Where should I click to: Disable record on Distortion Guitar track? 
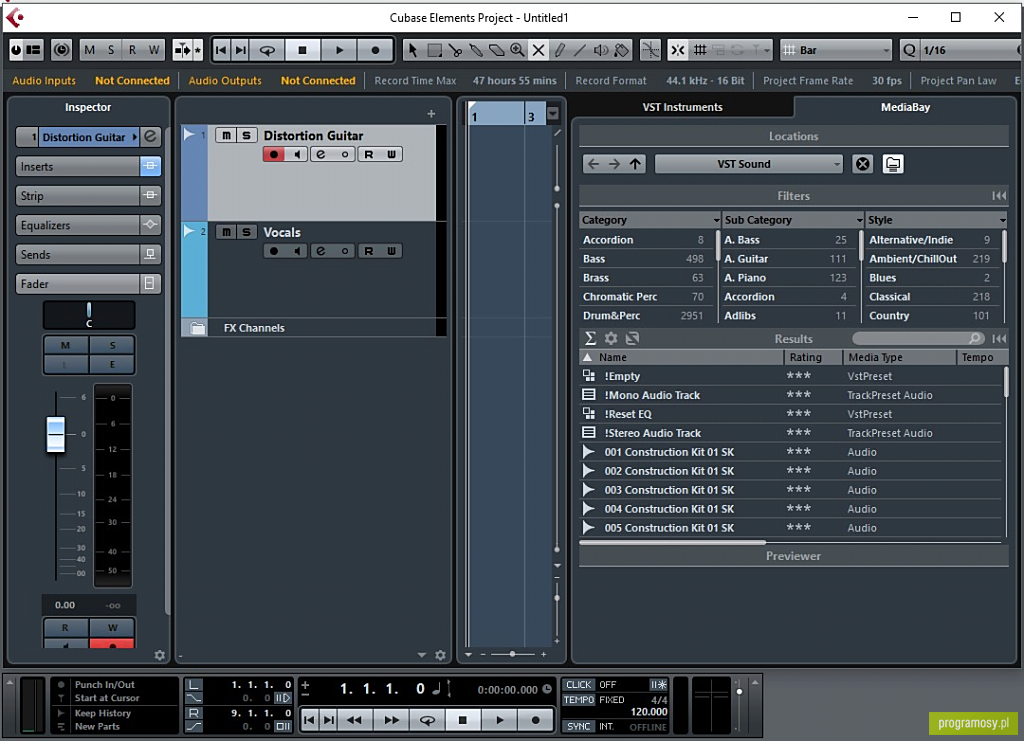click(x=274, y=155)
